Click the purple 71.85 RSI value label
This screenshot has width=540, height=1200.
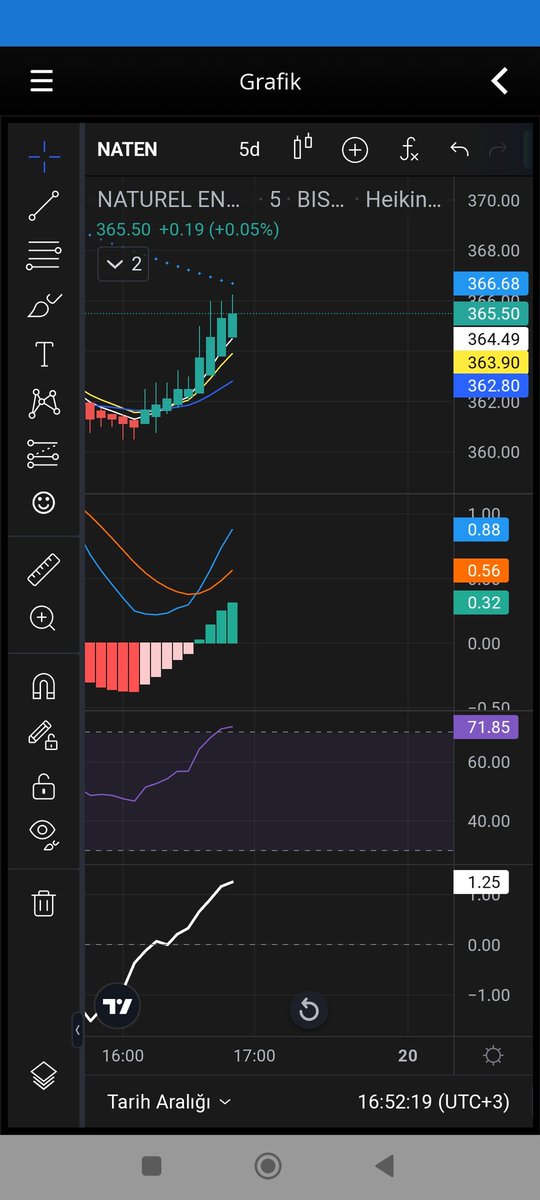coord(486,727)
